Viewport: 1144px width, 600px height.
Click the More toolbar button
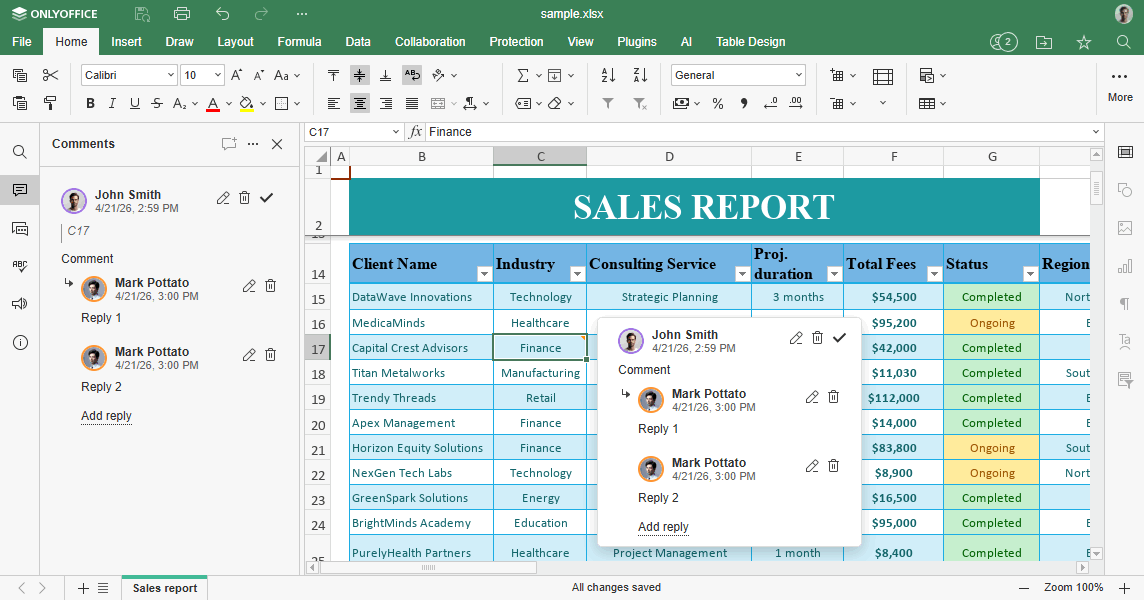click(x=1120, y=84)
